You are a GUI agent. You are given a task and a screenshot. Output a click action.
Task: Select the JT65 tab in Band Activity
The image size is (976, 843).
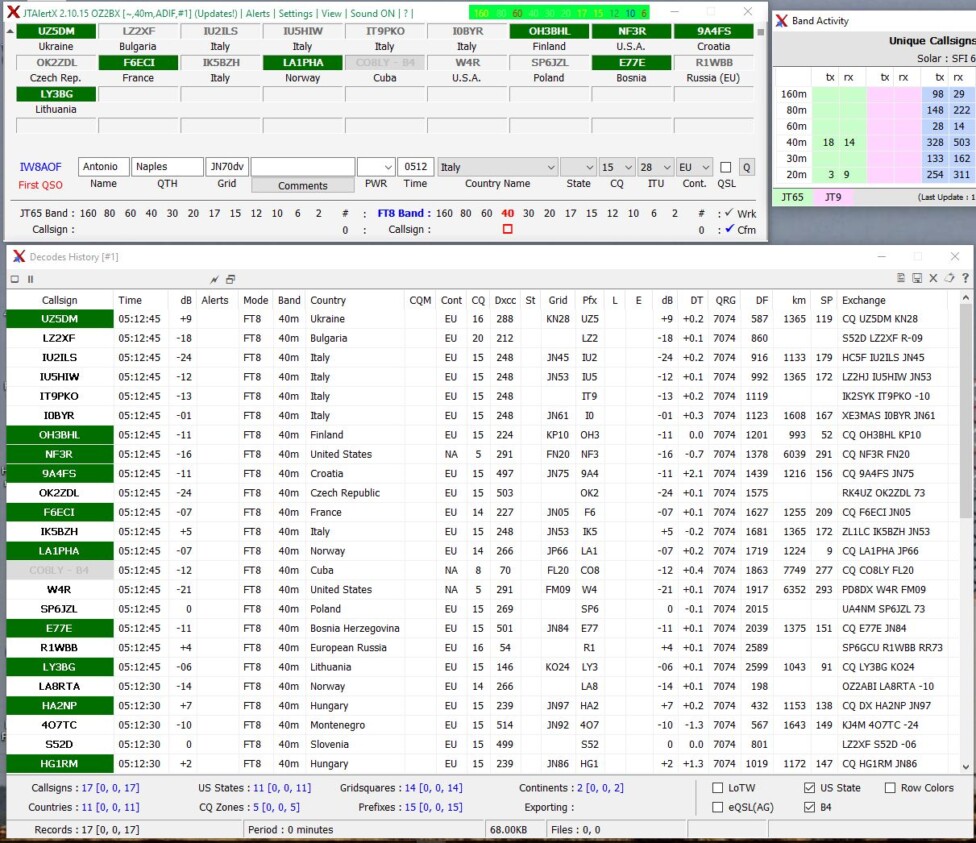(x=792, y=197)
